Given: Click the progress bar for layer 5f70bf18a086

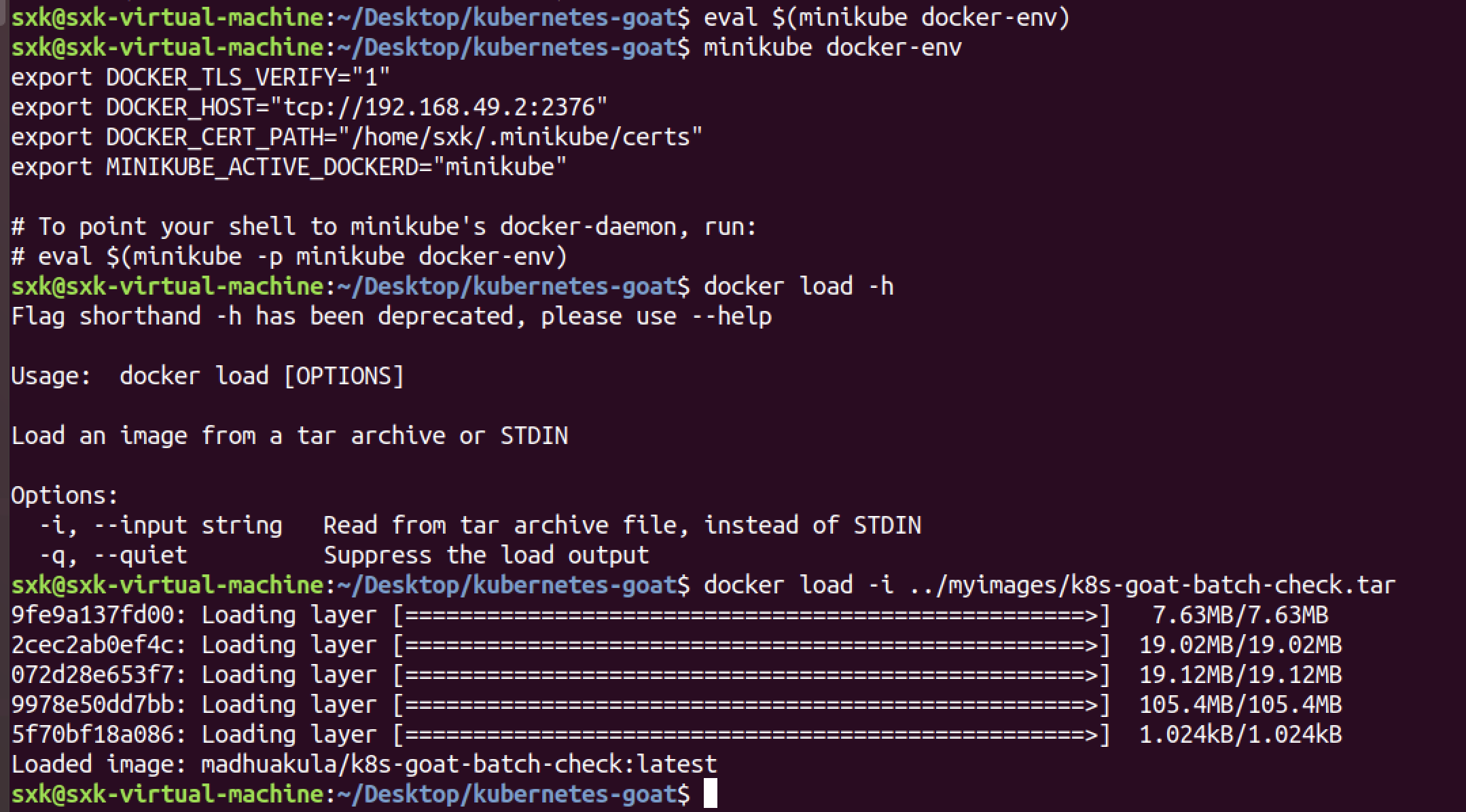Looking at the screenshot, I should pos(751,735).
